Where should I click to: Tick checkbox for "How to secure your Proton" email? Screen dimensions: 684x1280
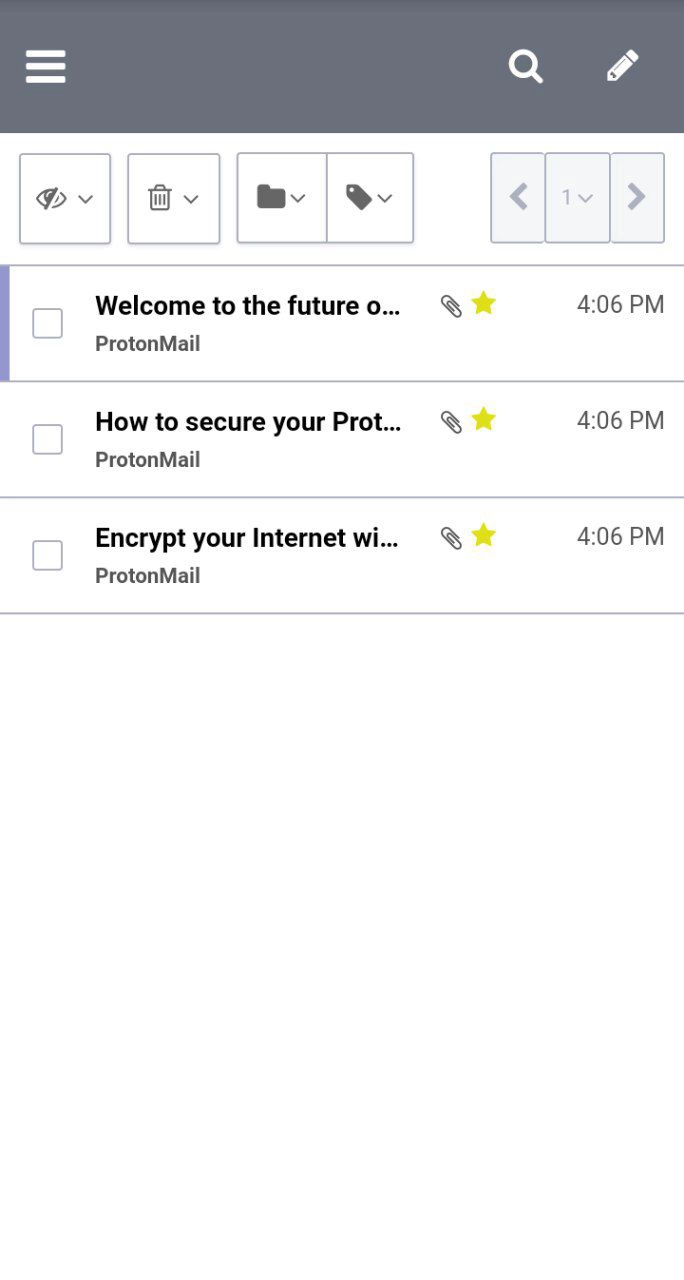tap(48, 439)
